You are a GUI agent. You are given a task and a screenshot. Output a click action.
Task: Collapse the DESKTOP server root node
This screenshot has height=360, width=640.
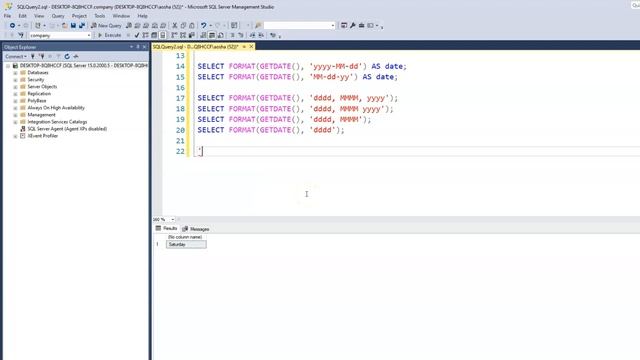pos(8,66)
